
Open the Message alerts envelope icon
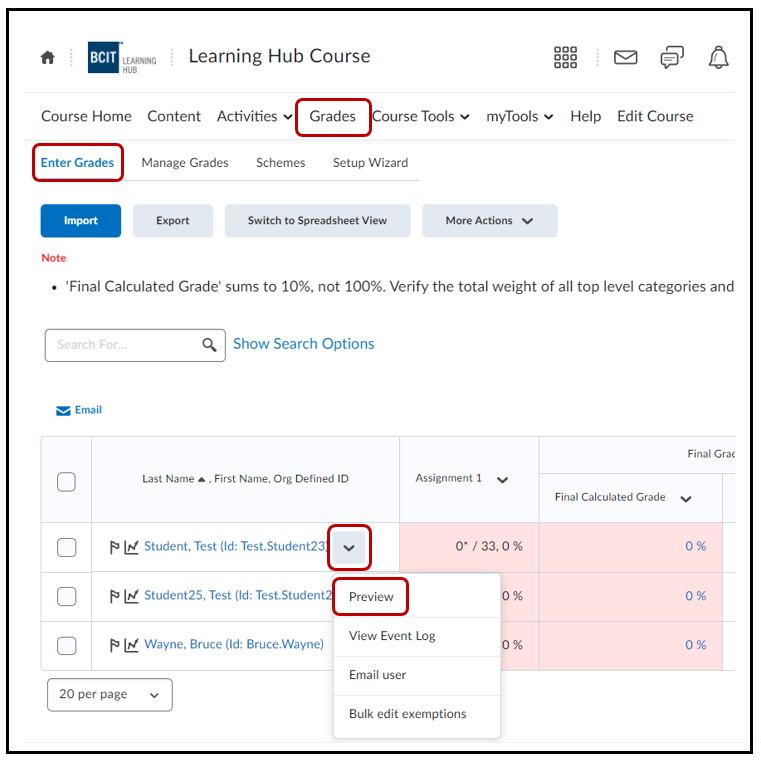(625, 58)
